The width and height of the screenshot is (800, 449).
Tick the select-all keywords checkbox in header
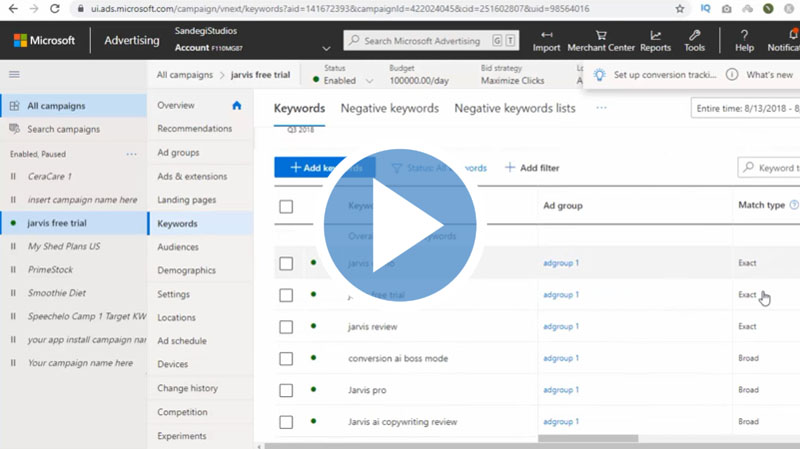pos(286,207)
